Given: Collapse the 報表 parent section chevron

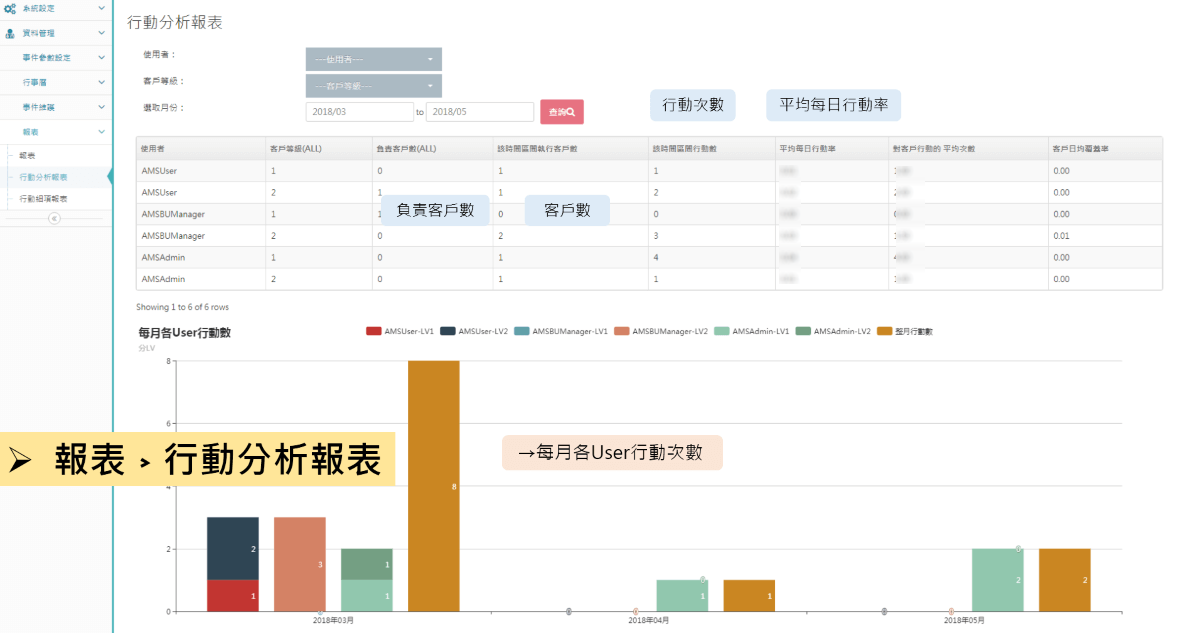Looking at the screenshot, I should [x=101, y=132].
